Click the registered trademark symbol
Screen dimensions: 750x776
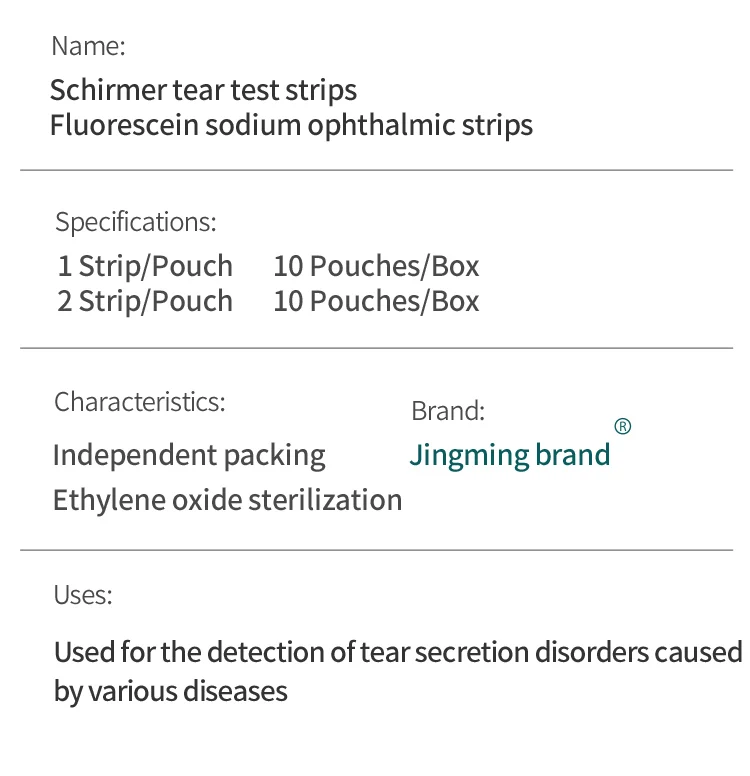pyautogui.click(x=622, y=426)
